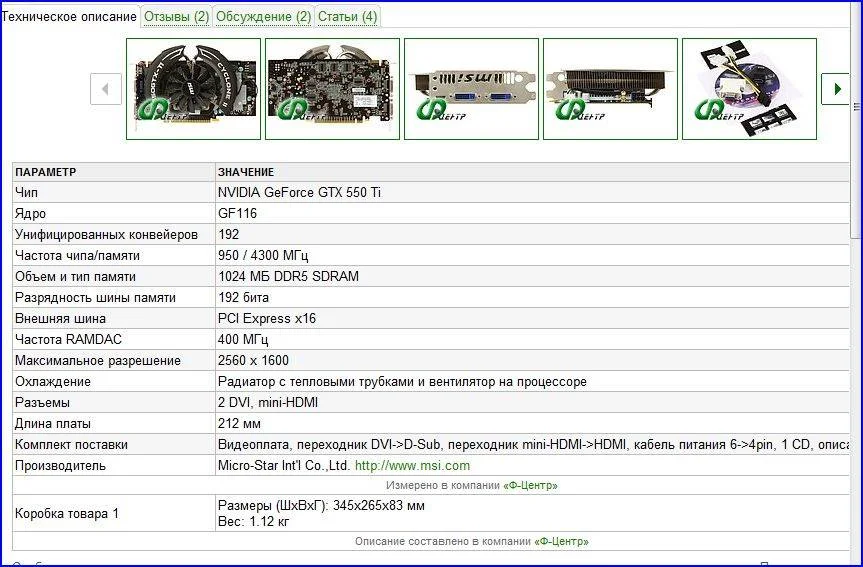Image resolution: width=863 pixels, height=567 pixels.
Task: Click the NVIDIA GeForce GTX 550 Ti value
Action: pyautogui.click(x=299, y=193)
